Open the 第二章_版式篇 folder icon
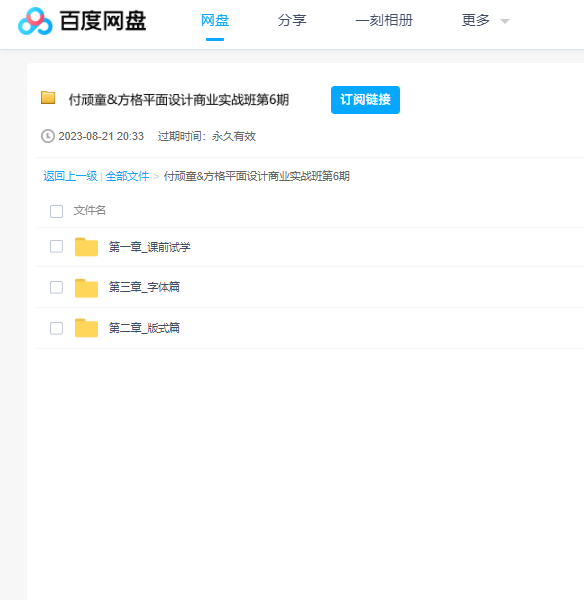 (x=86, y=328)
